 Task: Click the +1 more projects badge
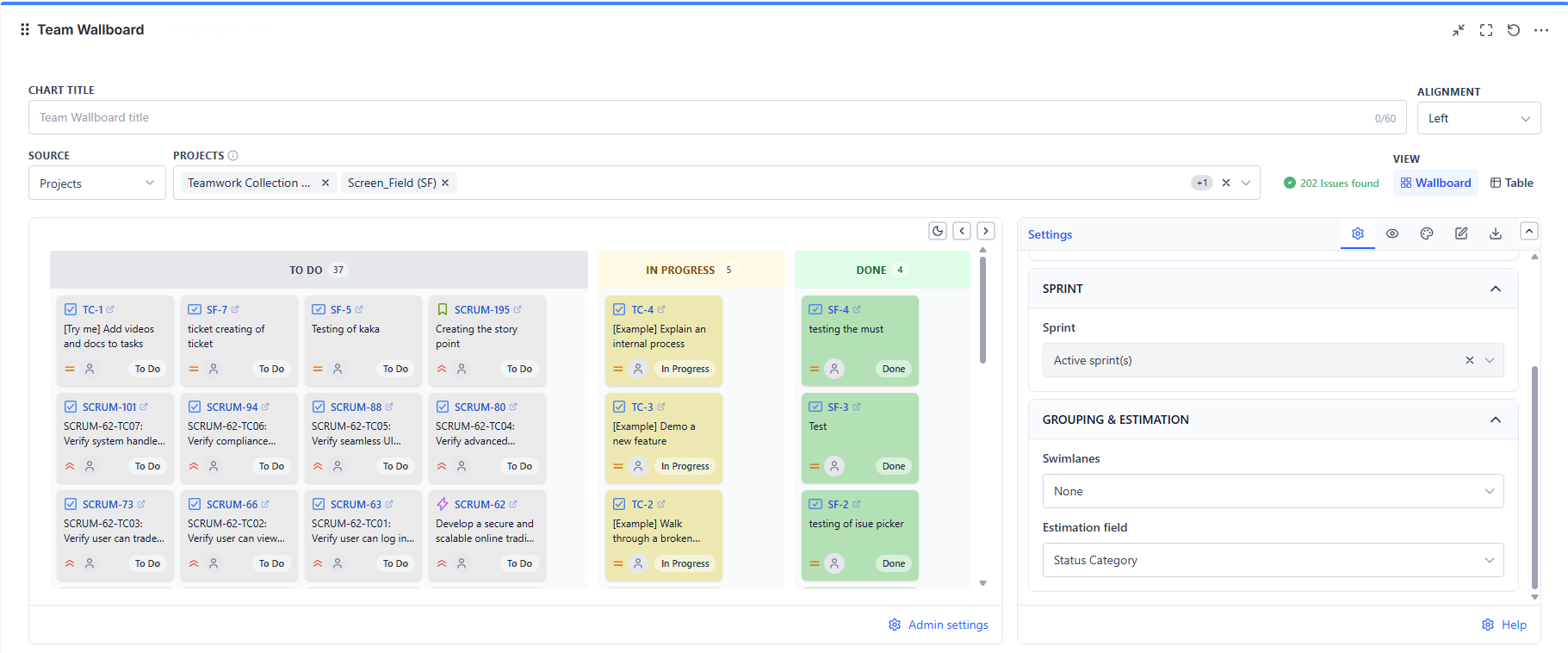pyautogui.click(x=1202, y=183)
